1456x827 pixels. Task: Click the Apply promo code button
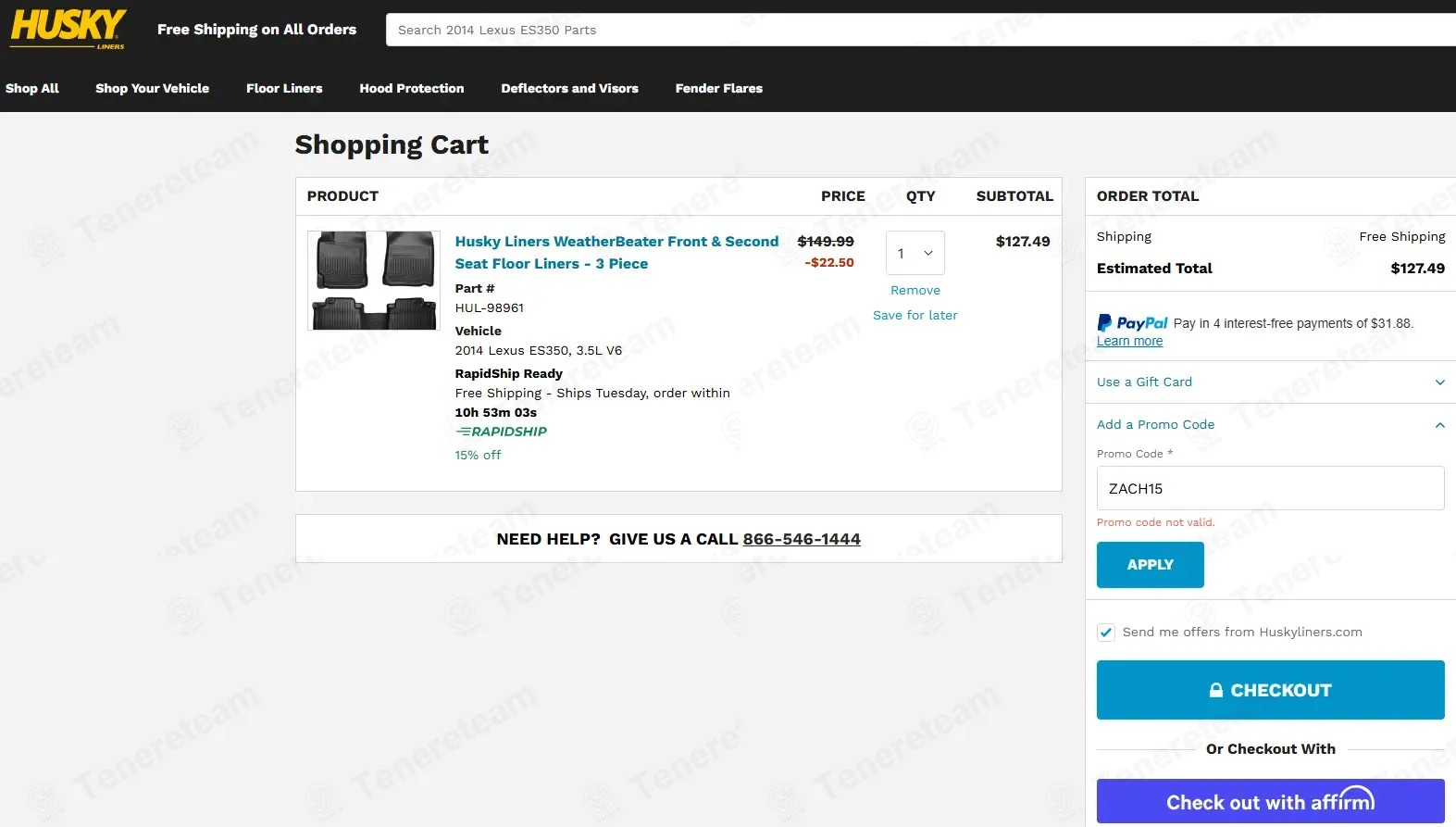pyautogui.click(x=1151, y=565)
